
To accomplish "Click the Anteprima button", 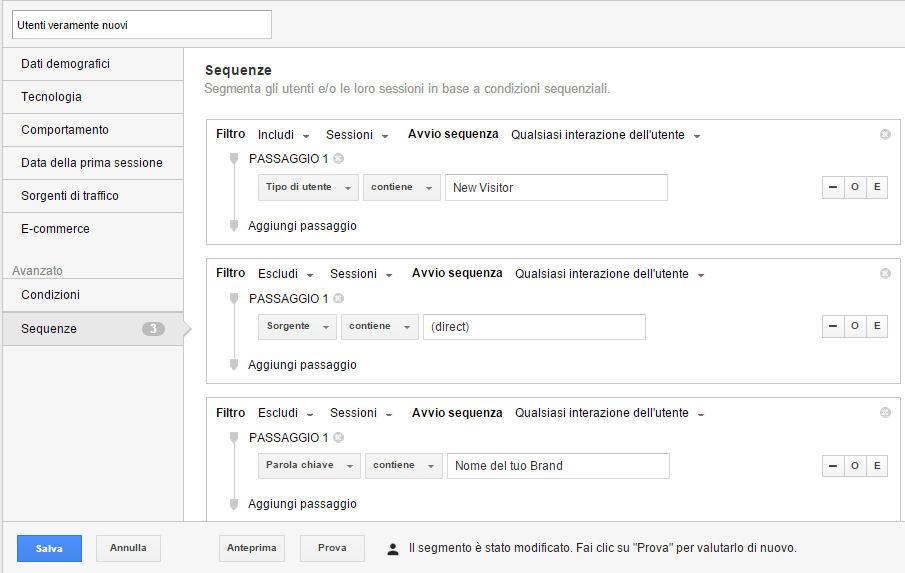I will [252, 548].
